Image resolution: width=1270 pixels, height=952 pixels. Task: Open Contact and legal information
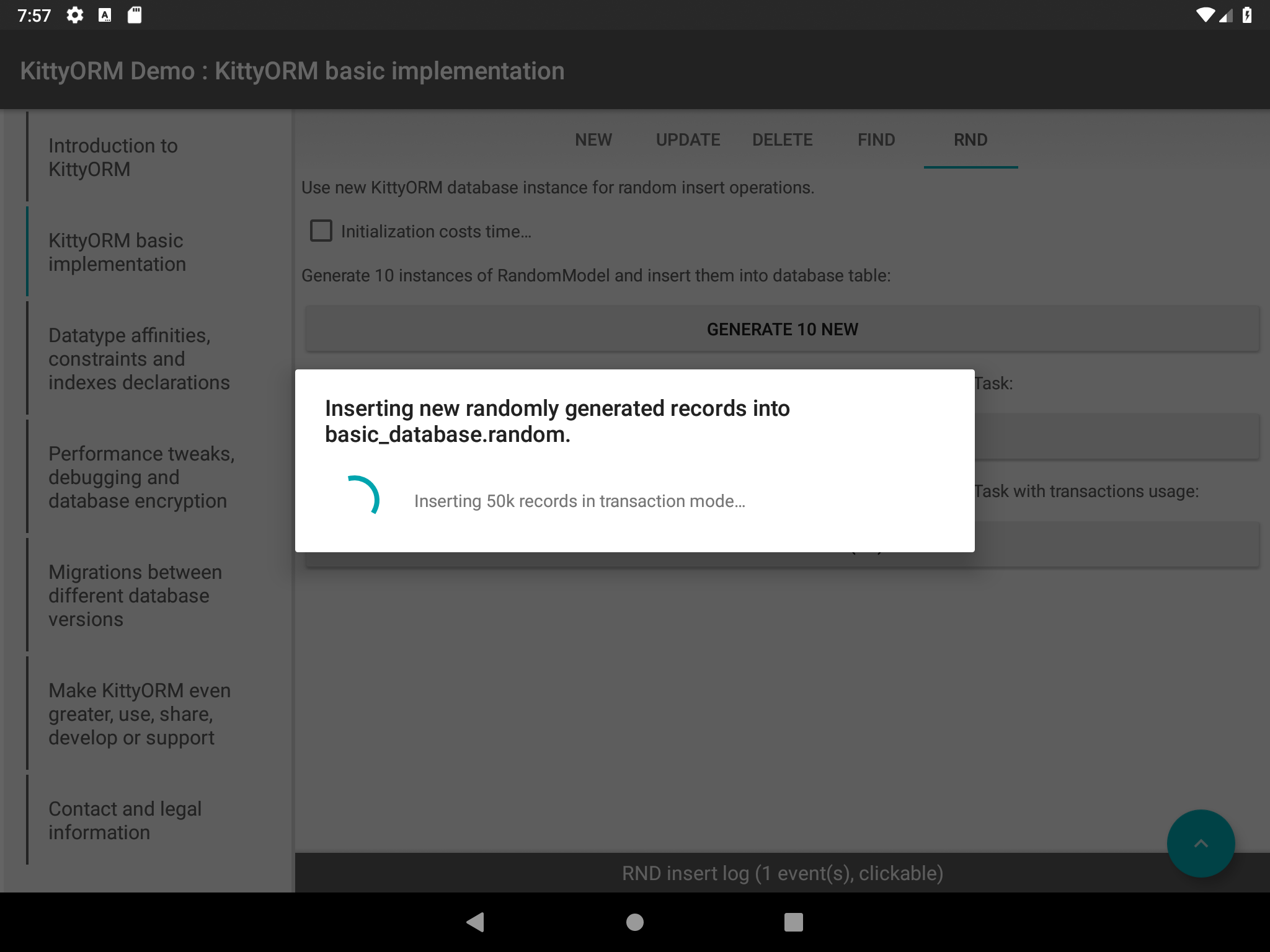159,821
